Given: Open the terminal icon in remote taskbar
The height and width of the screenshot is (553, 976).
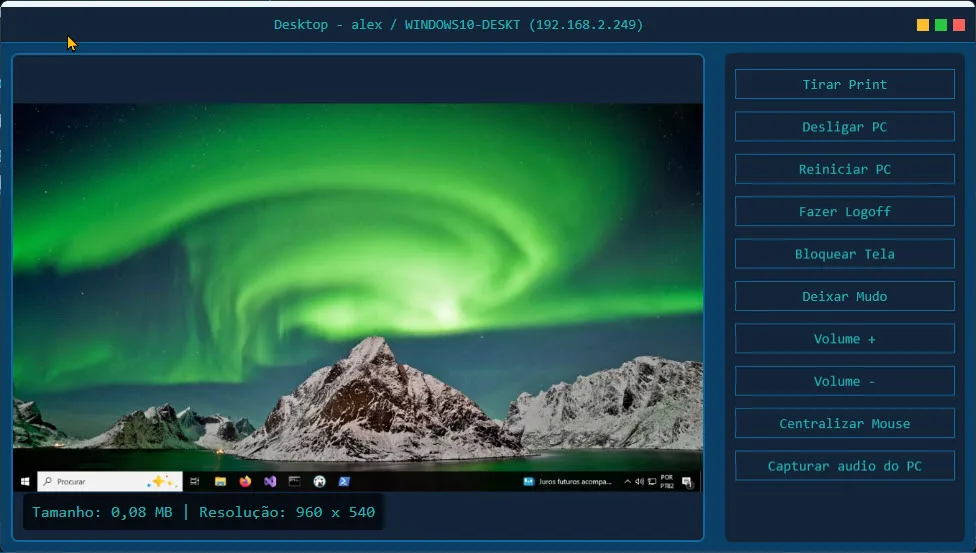Looking at the screenshot, I should pyautogui.click(x=294, y=481).
